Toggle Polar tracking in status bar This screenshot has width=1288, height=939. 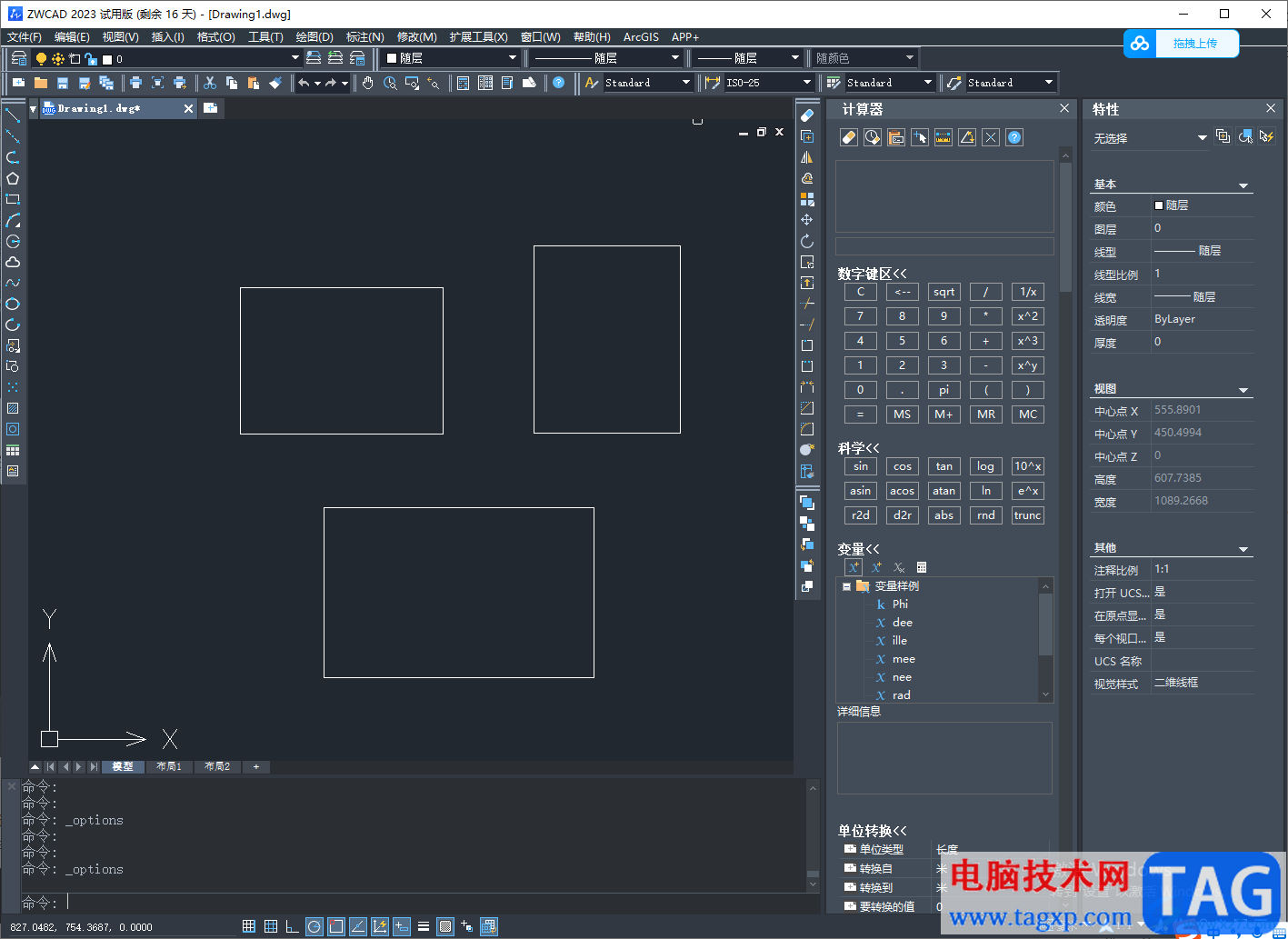coord(314,926)
